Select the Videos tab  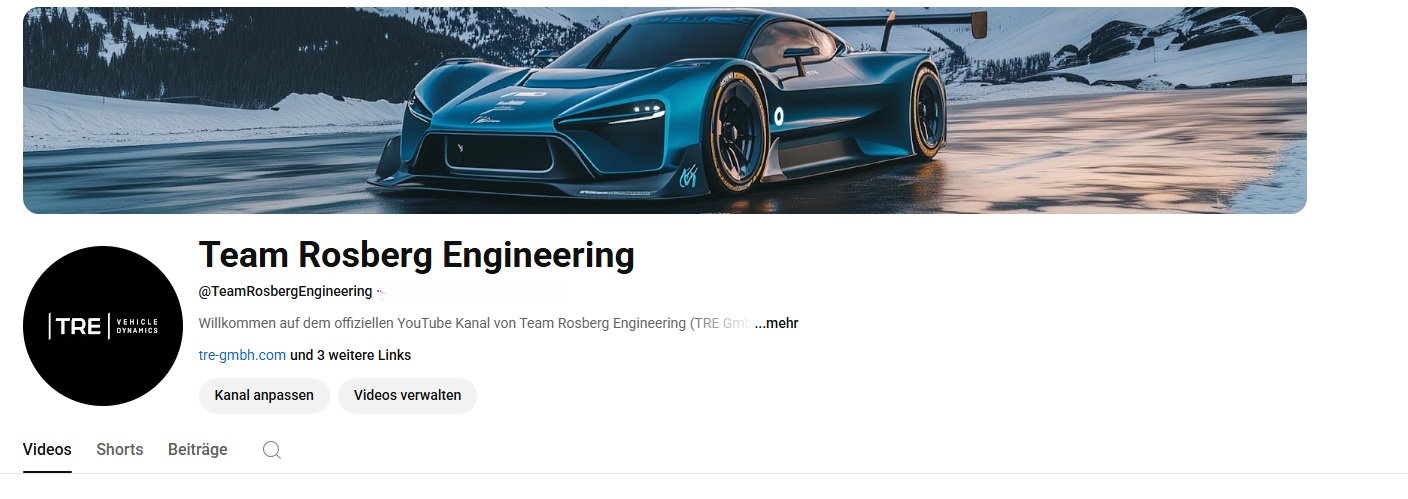tap(47, 450)
